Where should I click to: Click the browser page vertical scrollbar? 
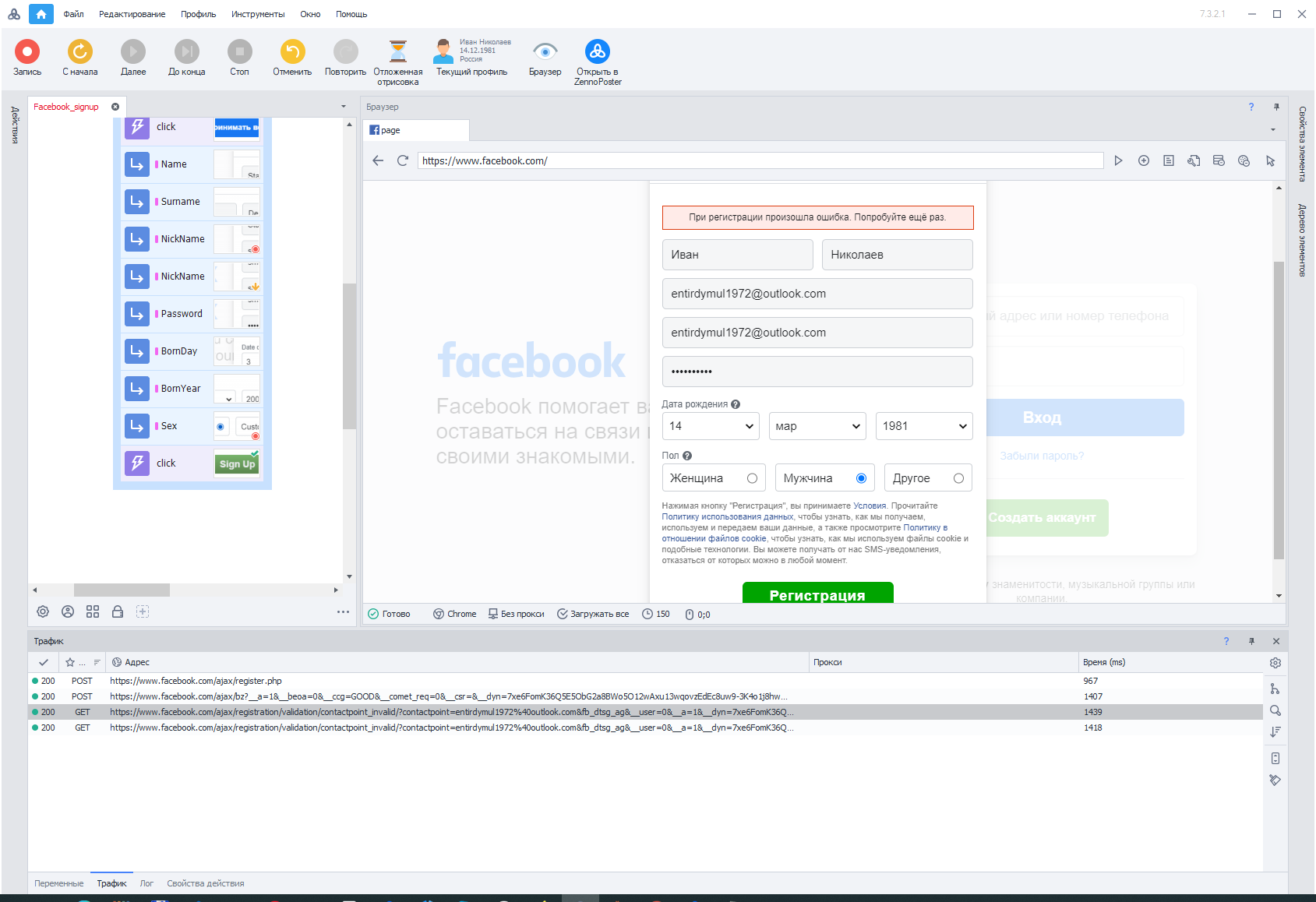point(1279,410)
